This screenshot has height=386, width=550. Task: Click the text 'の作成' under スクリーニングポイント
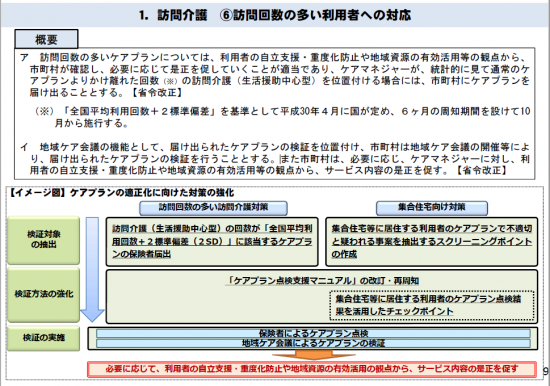[x=344, y=254]
